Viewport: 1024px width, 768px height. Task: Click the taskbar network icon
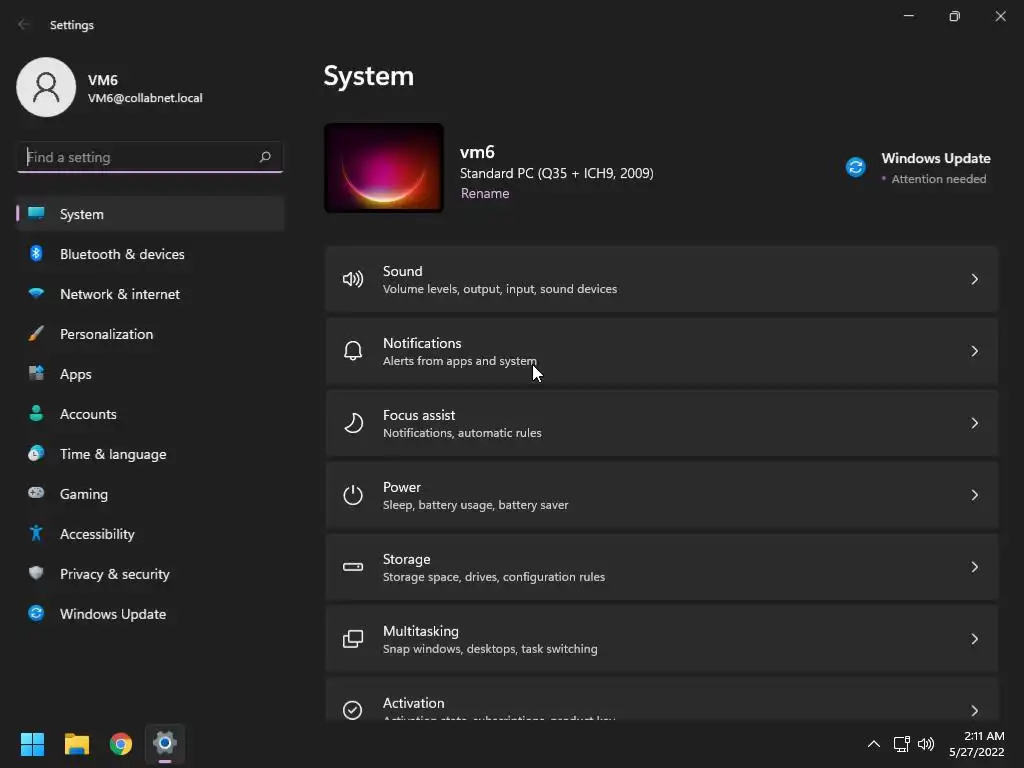click(x=901, y=744)
